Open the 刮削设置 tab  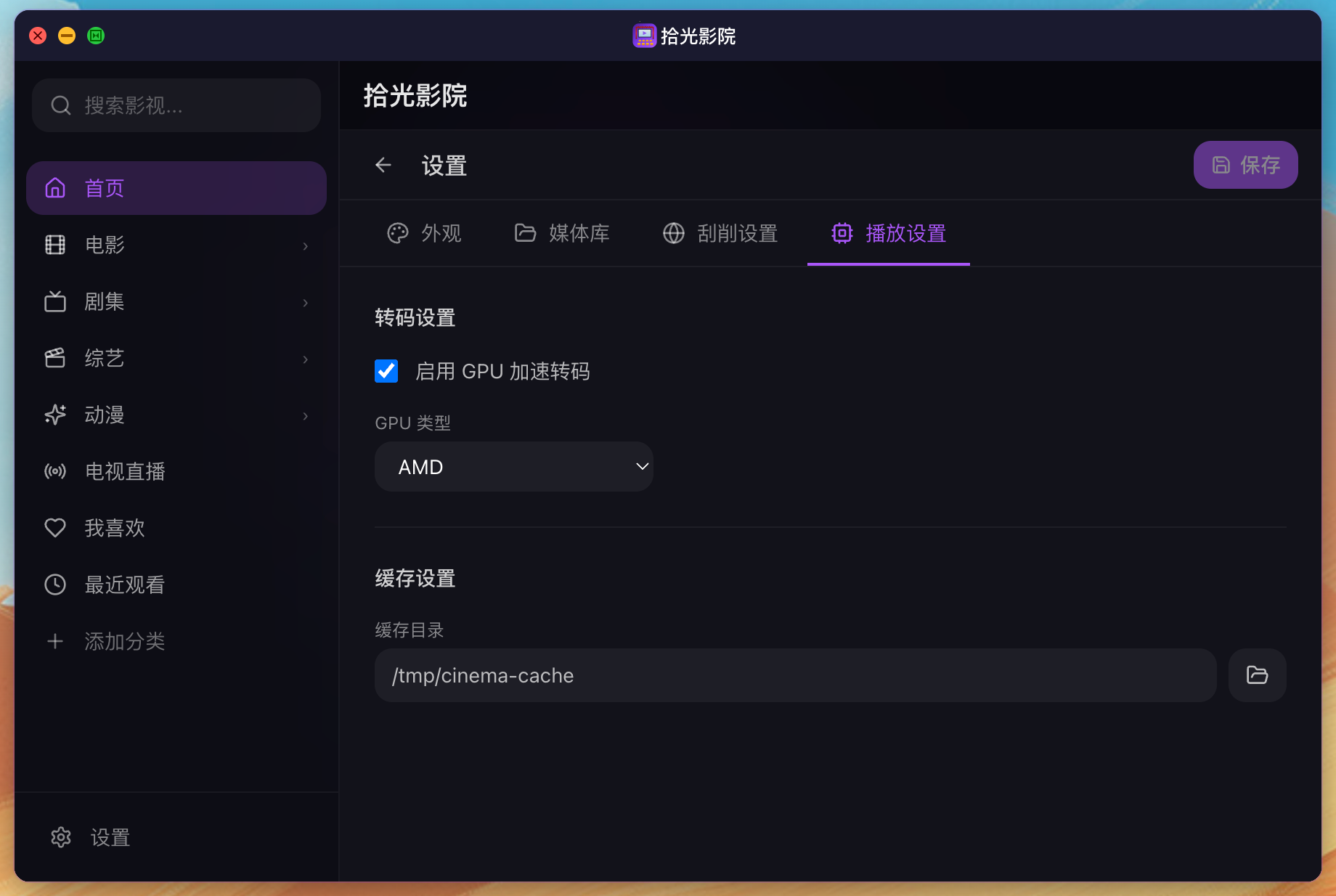(720, 233)
